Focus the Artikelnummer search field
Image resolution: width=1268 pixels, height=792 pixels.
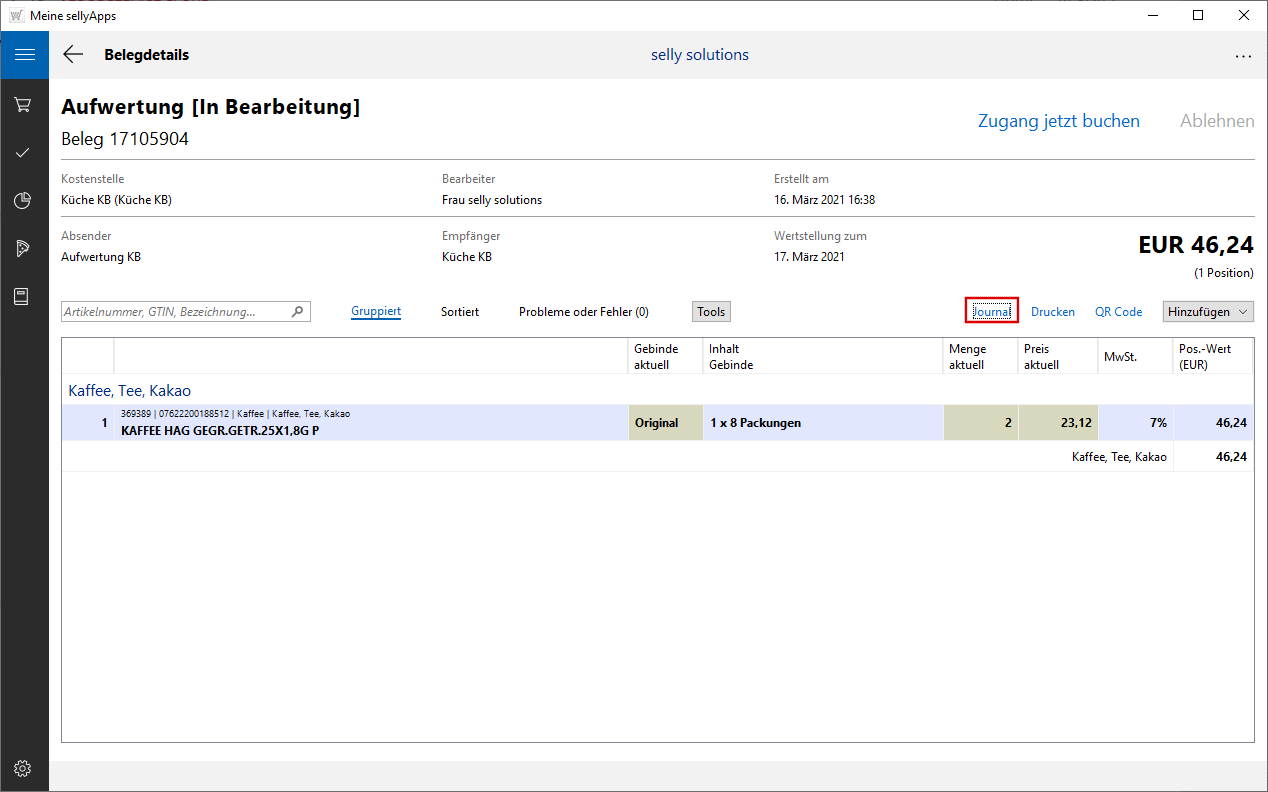pos(175,312)
